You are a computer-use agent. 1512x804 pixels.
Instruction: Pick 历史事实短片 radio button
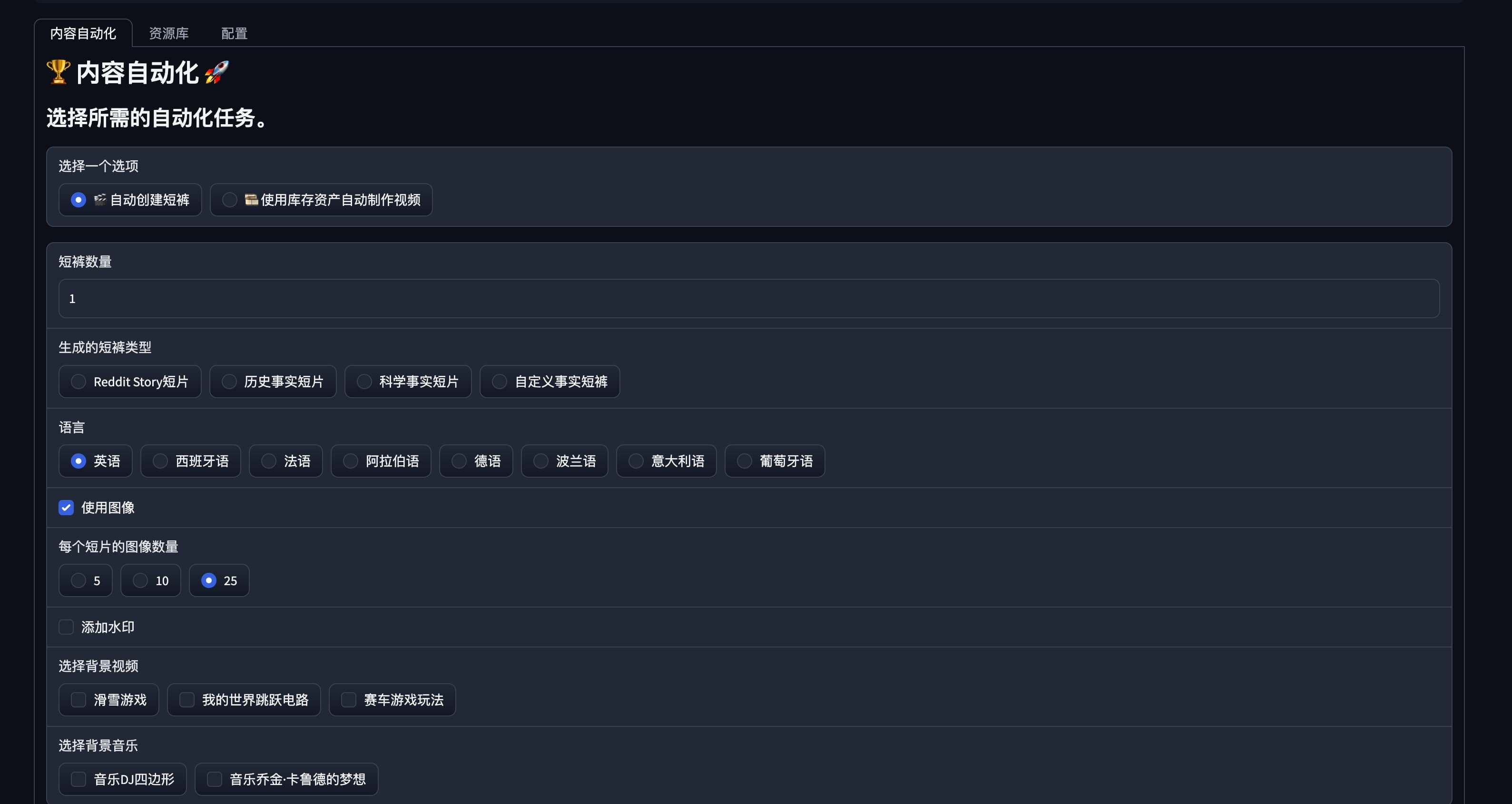point(229,382)
